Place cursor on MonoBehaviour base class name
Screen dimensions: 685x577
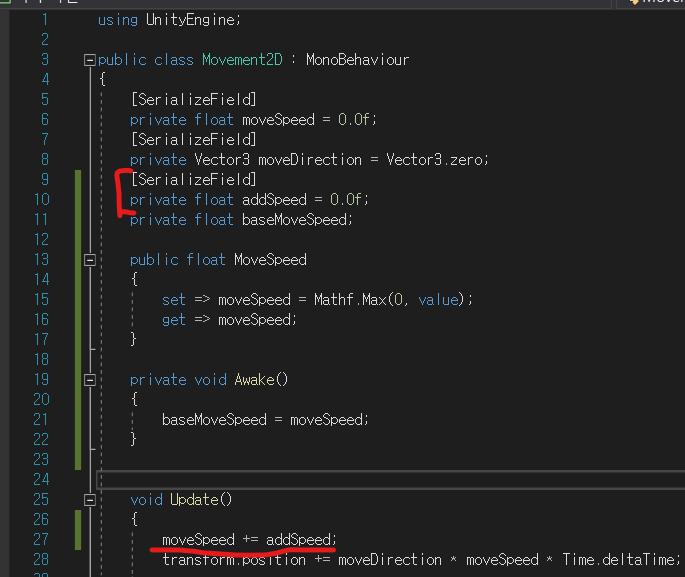pyautogui.click(x=357, y=60)
